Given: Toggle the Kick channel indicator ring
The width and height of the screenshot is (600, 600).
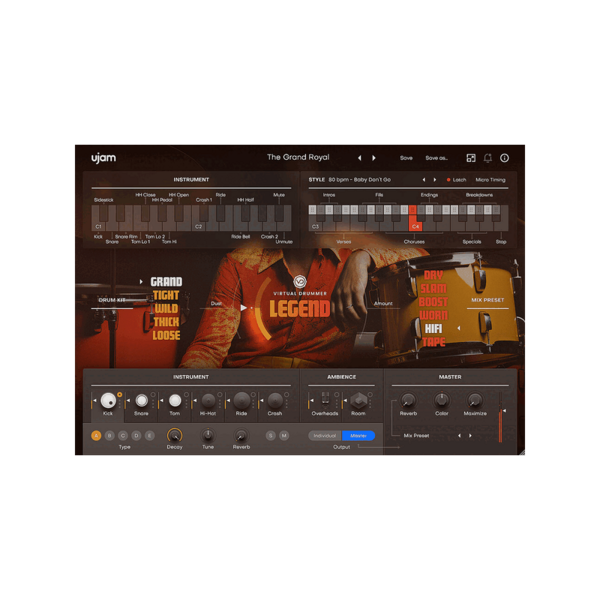Looking at the screenshot, I should [120, 395].
